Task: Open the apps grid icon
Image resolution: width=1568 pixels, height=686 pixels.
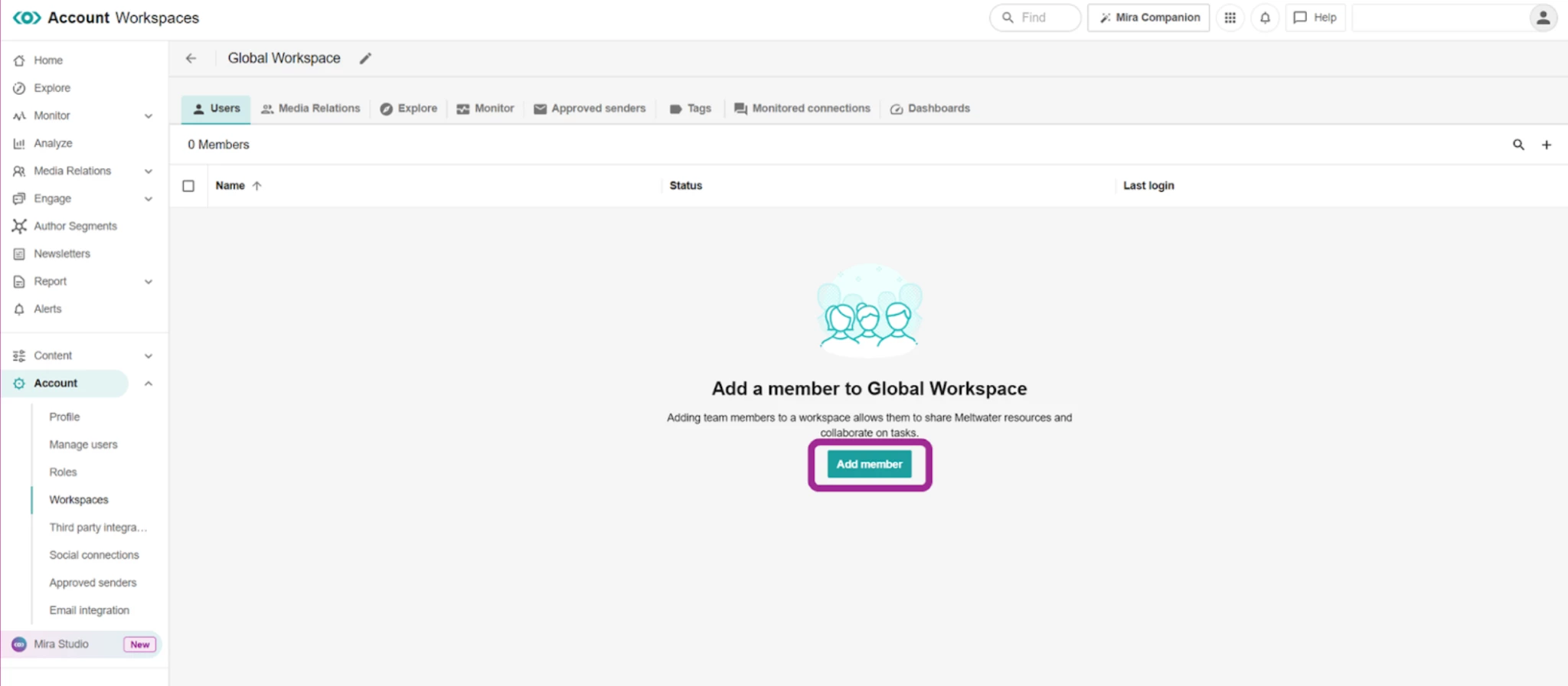Action: pos(1230,18)
